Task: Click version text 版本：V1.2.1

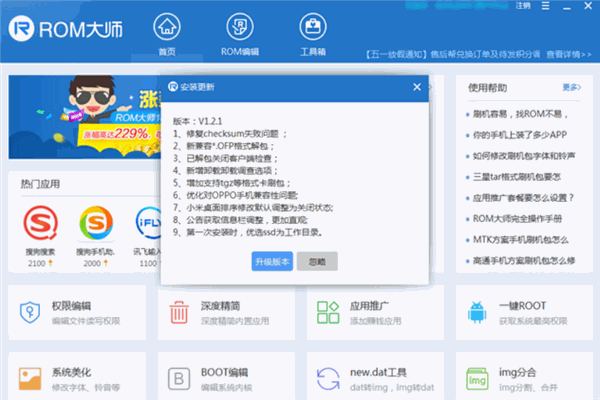Action: click(197, 121)
